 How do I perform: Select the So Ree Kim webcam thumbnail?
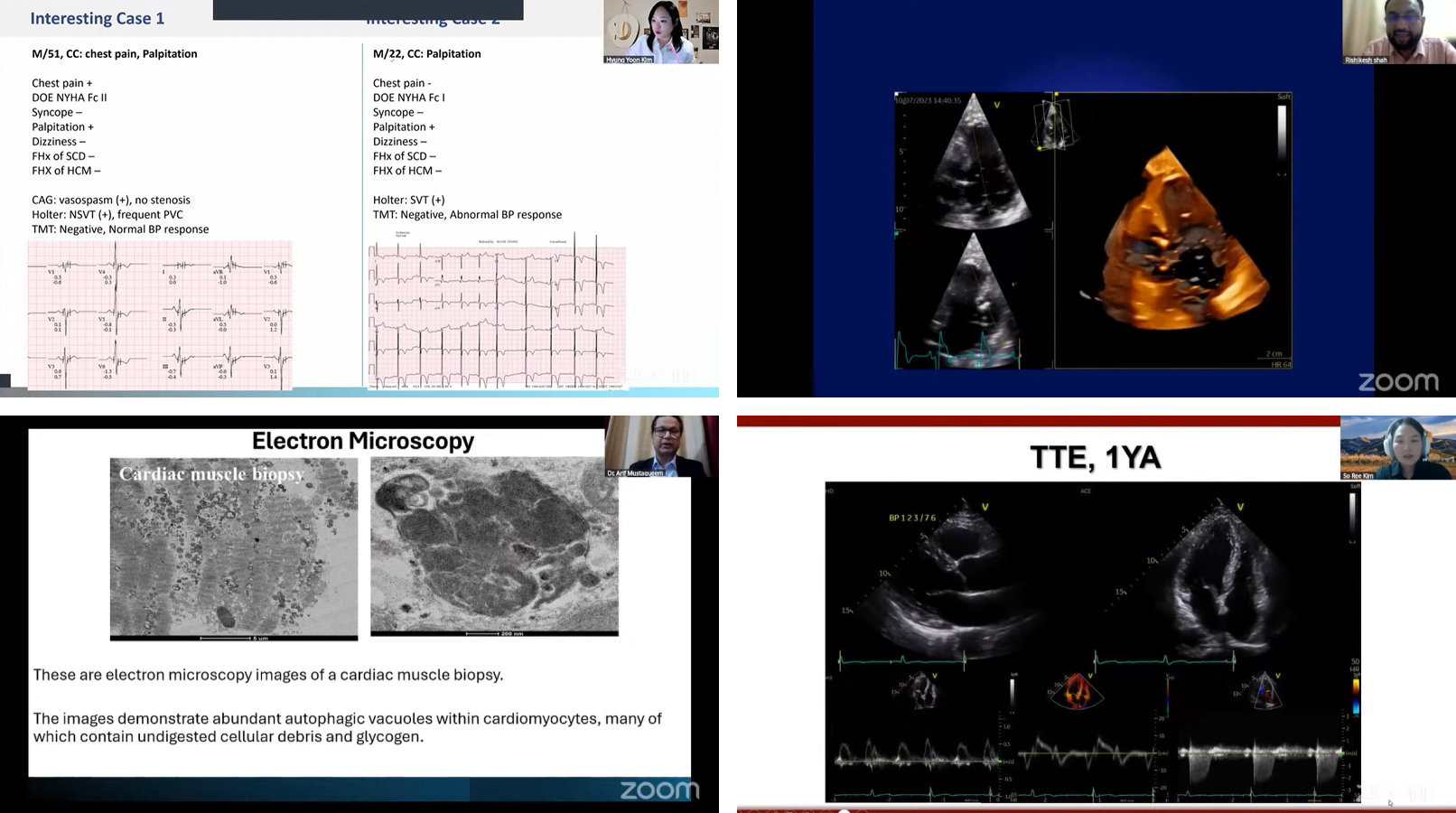pyautogui.click(x=1396, y=447)
